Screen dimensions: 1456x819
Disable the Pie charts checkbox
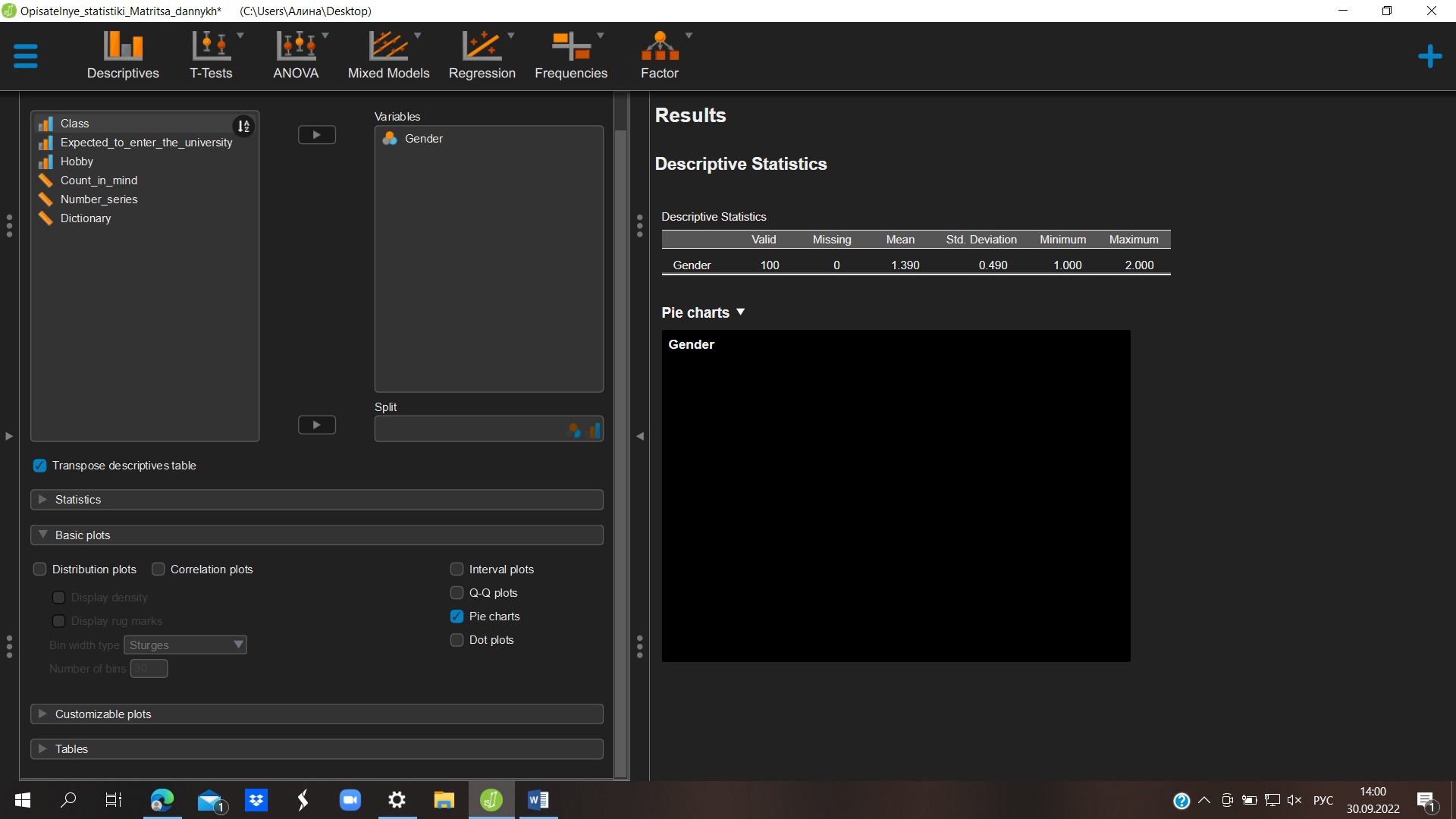pyautogui.click(x=457, y=617)
